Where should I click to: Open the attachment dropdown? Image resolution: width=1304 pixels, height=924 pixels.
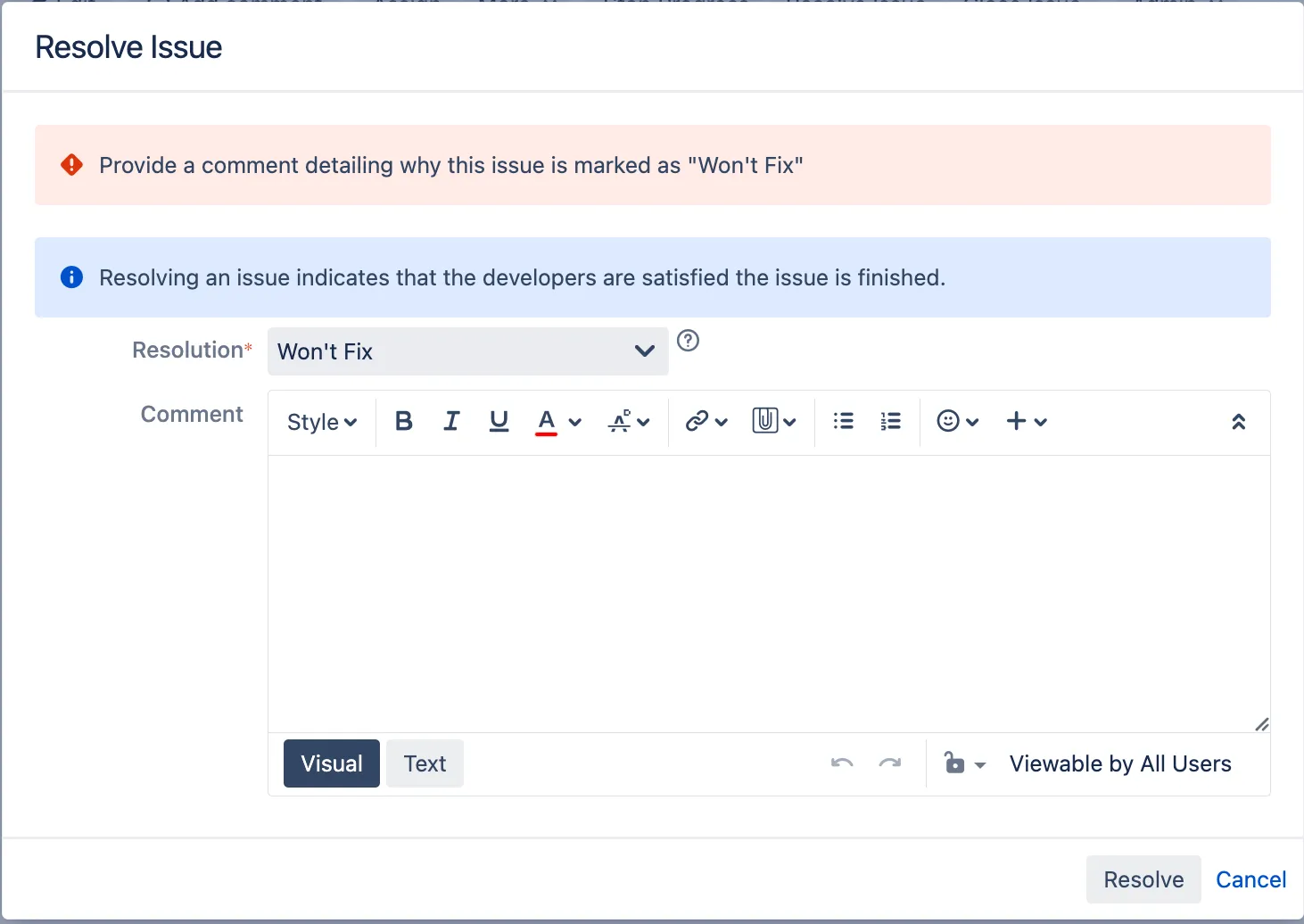coord(774,421)
